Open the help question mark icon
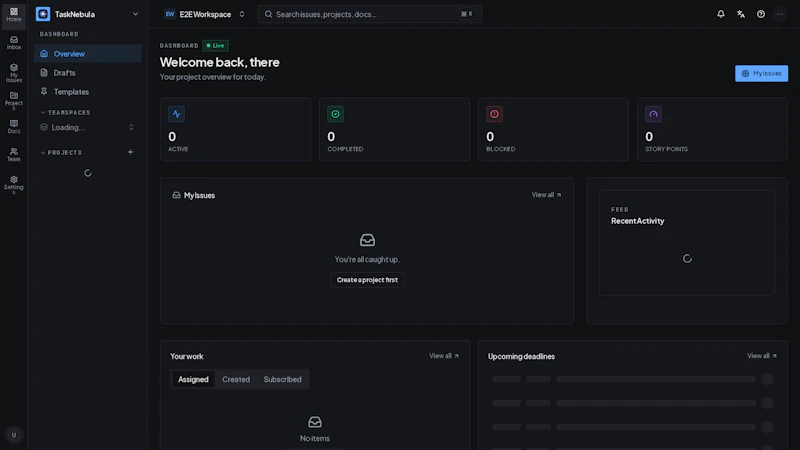This screenshot has height=450, width=800. coord(761,14)
